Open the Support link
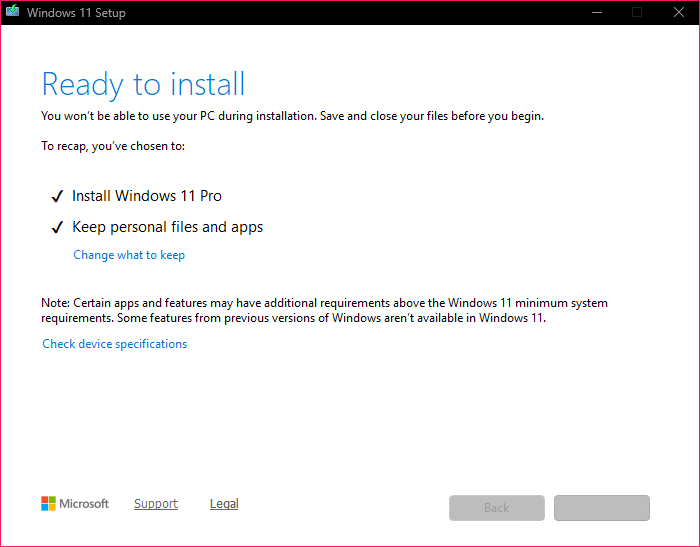Screen dimensions: 700x547 (x=156, y=504)
